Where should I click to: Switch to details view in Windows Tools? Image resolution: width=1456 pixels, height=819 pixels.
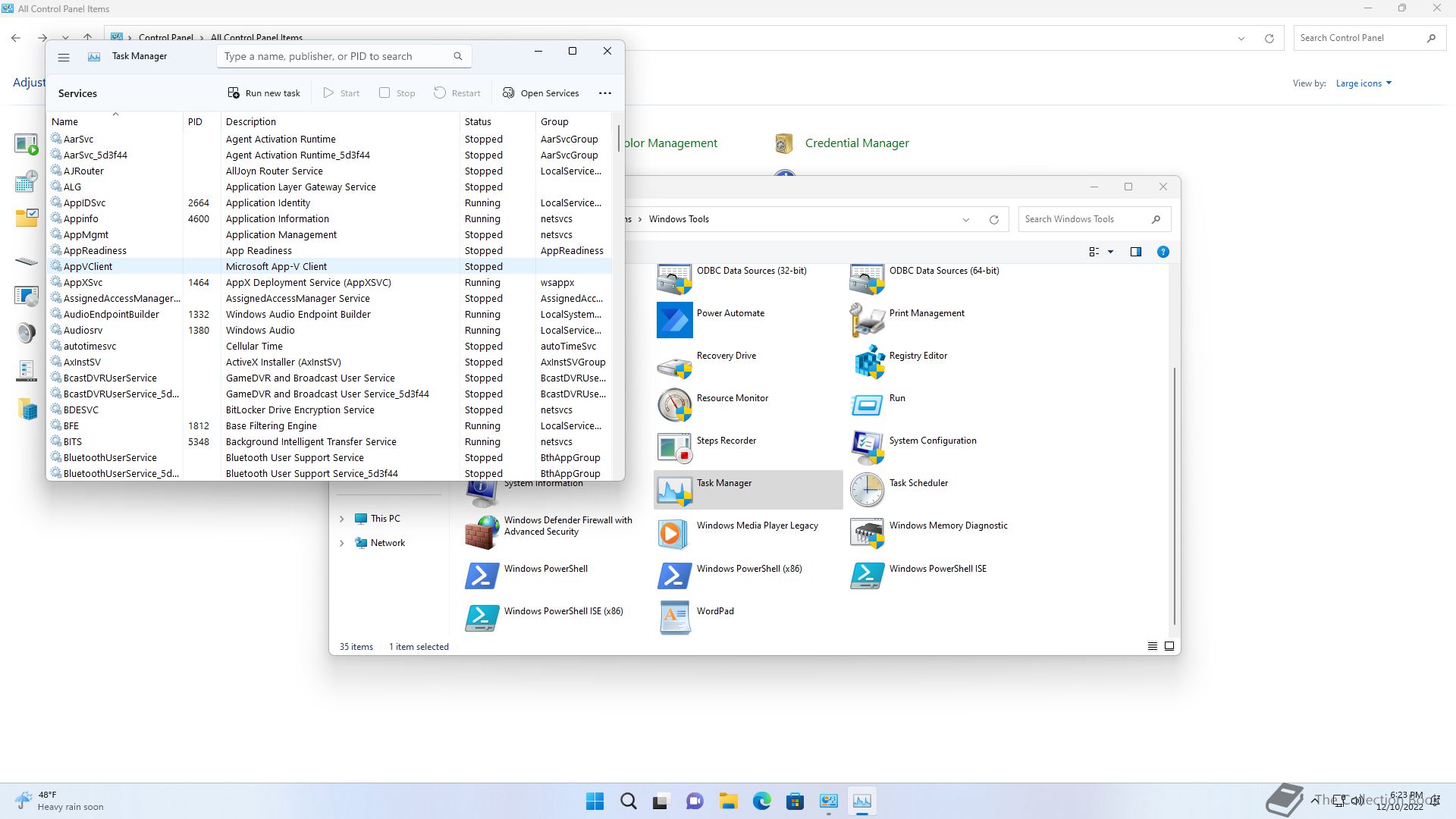1153,646
